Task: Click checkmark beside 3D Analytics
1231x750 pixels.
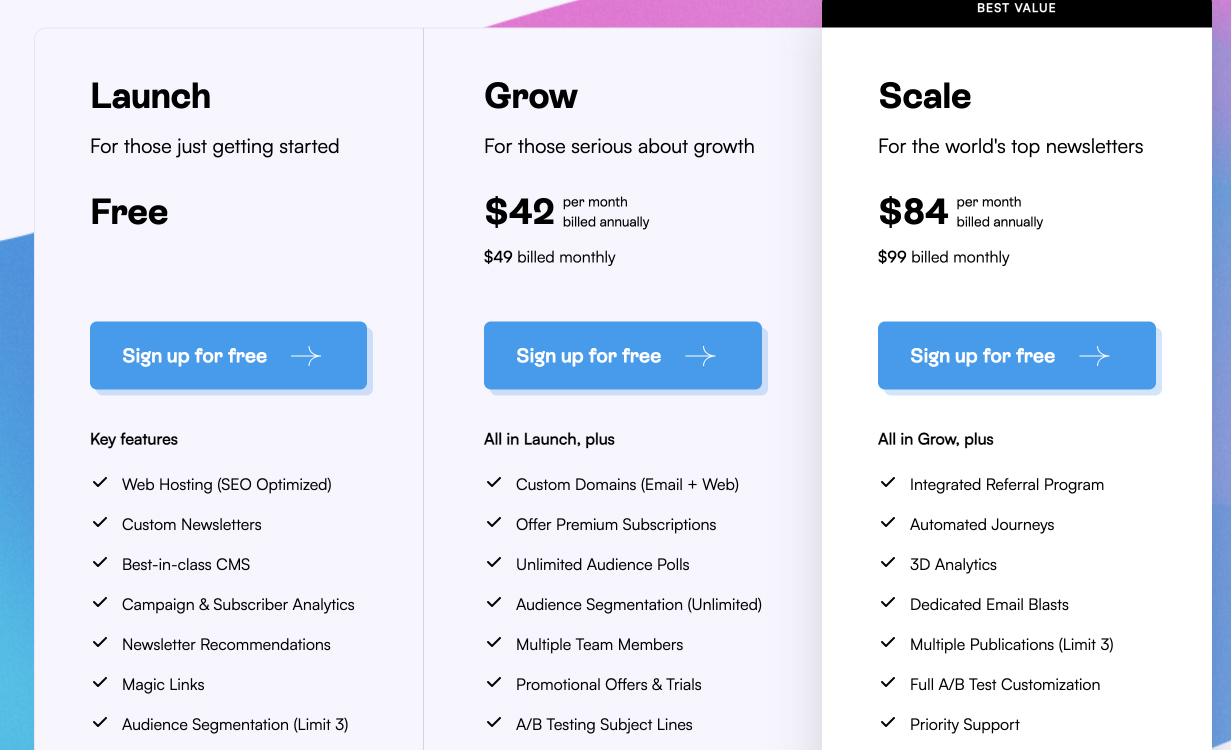Action: pyautogui.click(x=888, y=563)
